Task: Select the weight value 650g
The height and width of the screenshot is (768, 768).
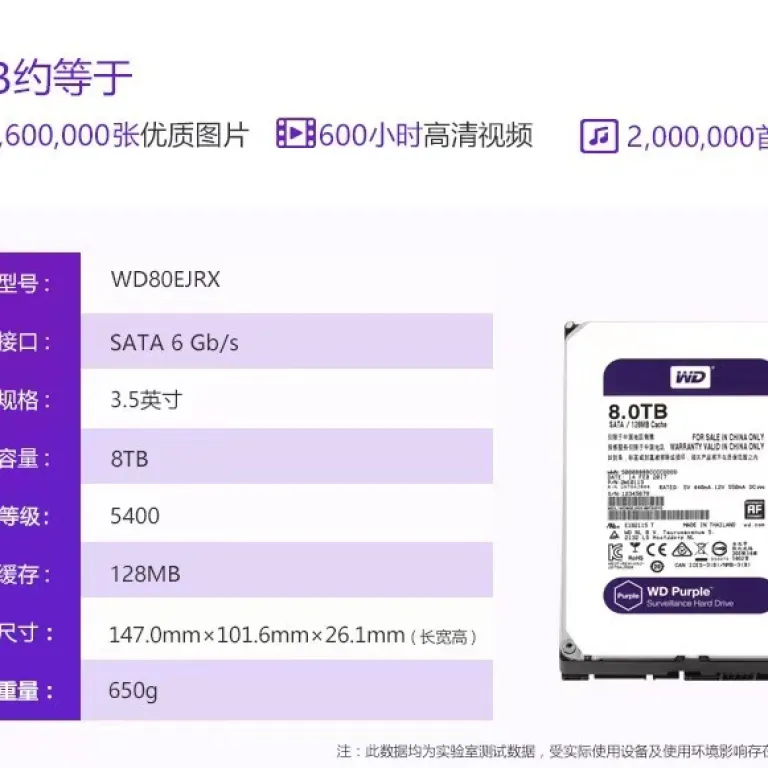Action: (x=133, y=691)
